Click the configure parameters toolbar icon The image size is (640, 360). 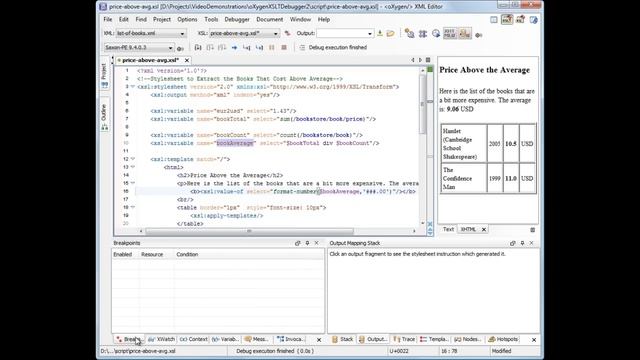(x=409, y=34)
